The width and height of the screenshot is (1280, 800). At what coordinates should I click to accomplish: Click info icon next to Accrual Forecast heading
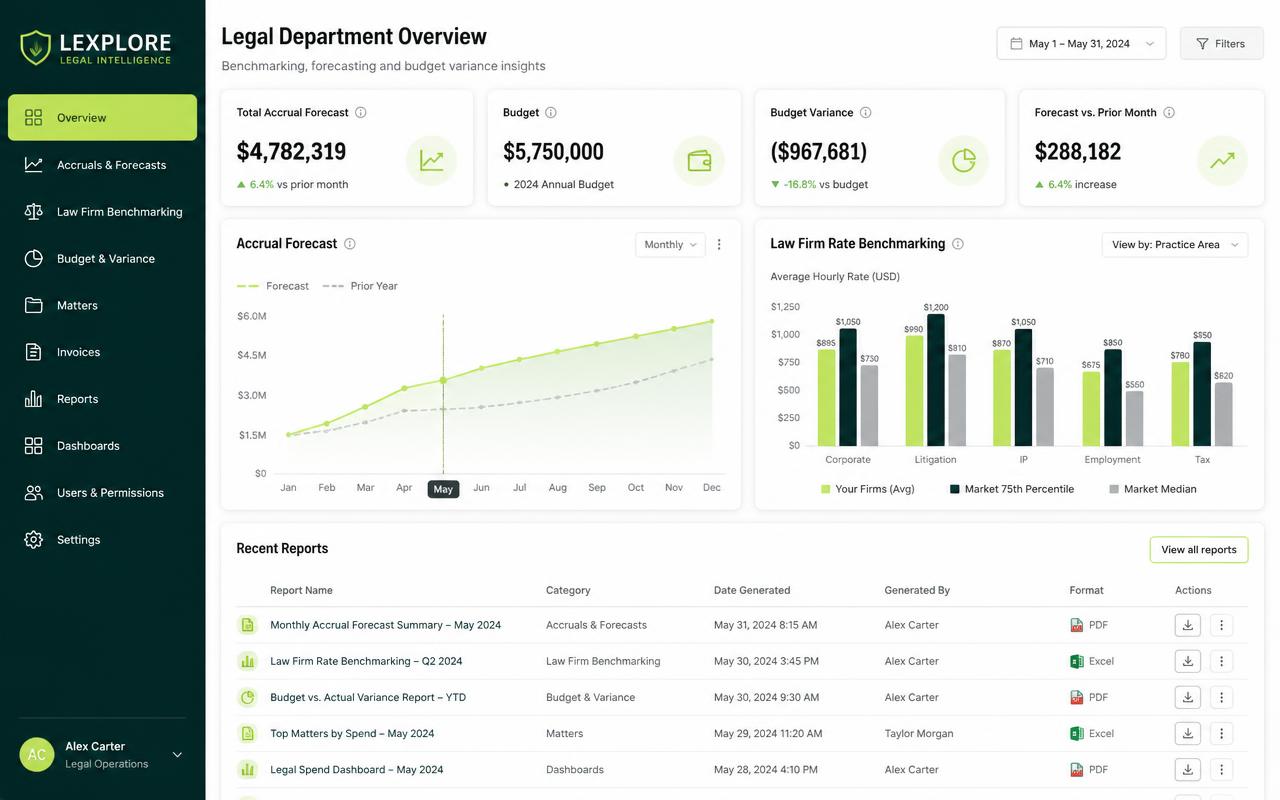(350, 244)
